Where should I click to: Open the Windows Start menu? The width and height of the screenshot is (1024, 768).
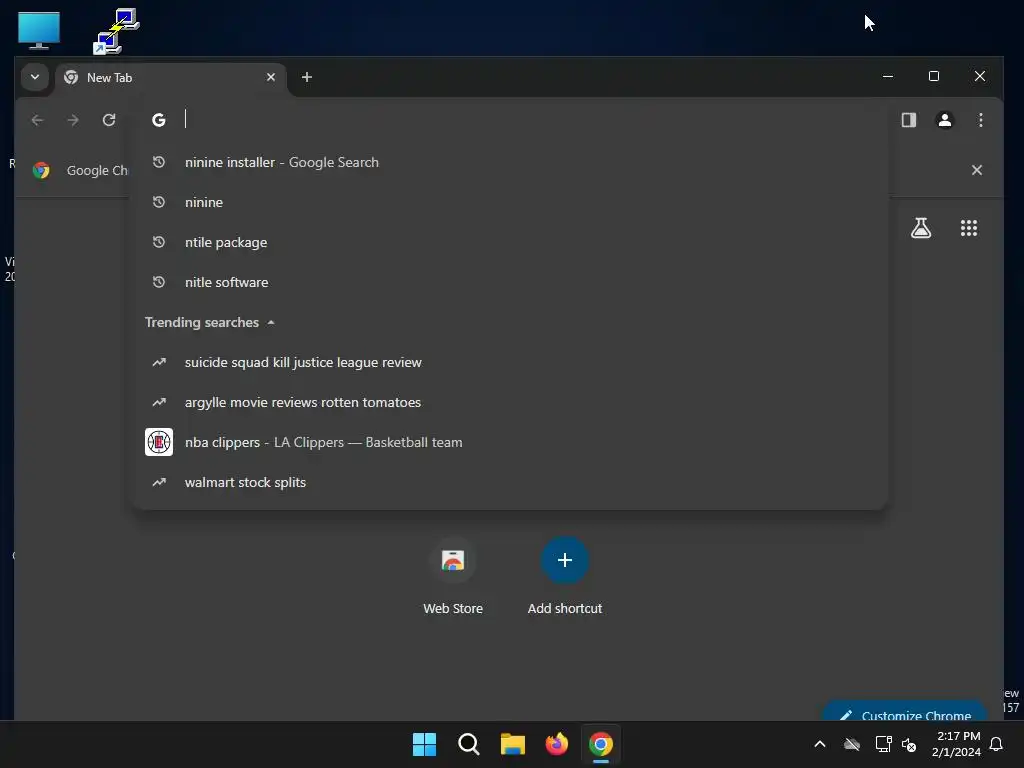point(424,744)
